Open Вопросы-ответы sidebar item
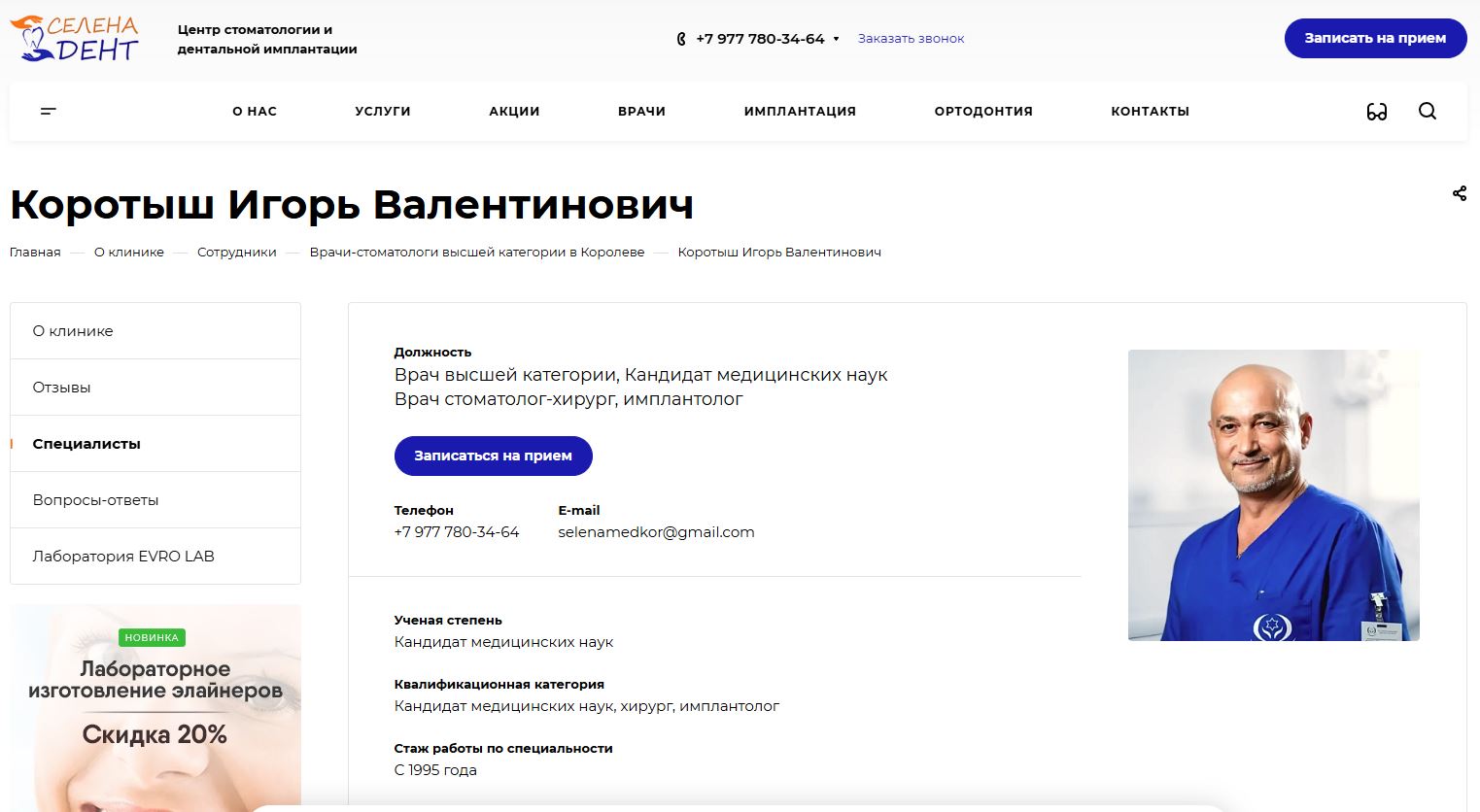 (155, 500)
